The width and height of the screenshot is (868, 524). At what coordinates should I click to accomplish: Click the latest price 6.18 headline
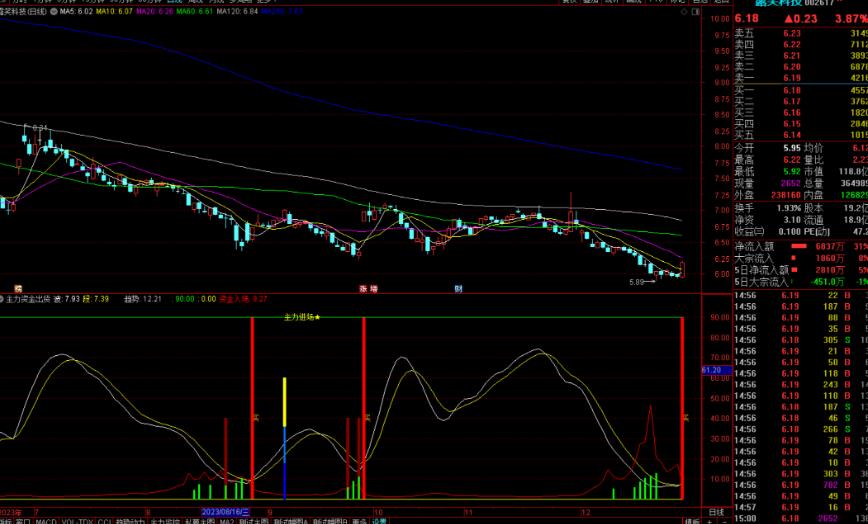pyautogui.click(x=747, y=18)
